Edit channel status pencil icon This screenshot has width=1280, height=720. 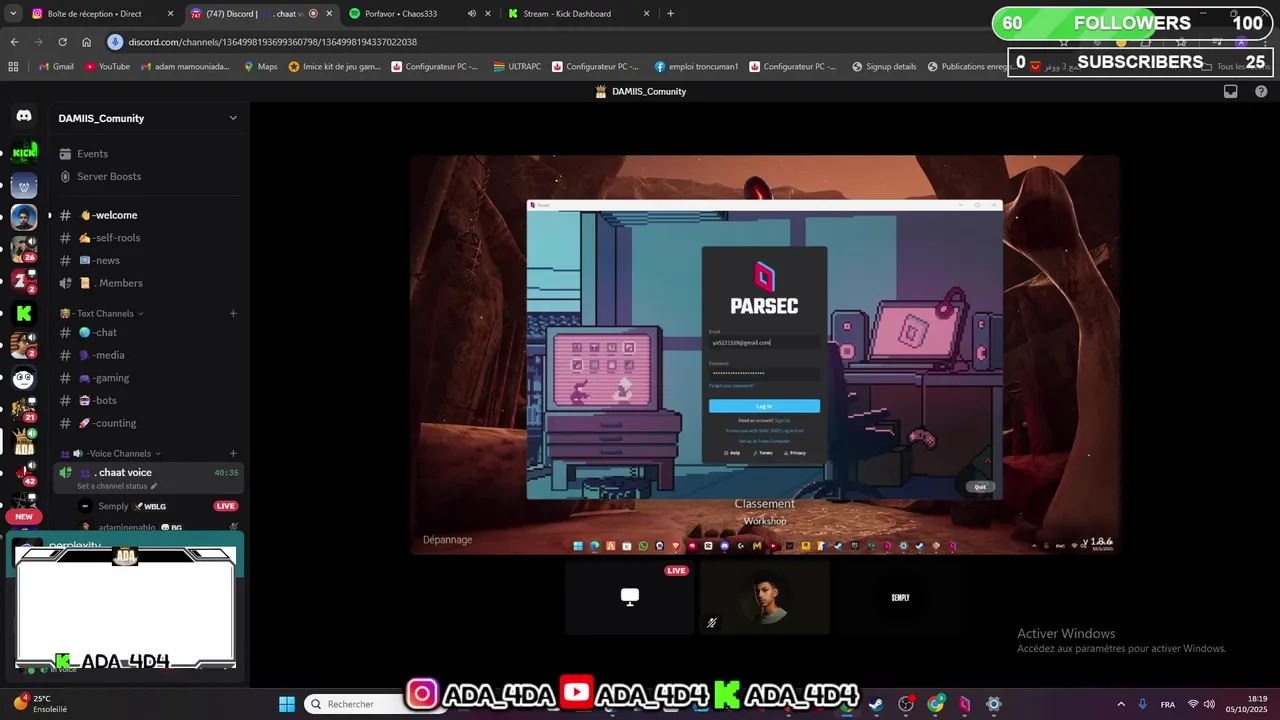[153, 486]
